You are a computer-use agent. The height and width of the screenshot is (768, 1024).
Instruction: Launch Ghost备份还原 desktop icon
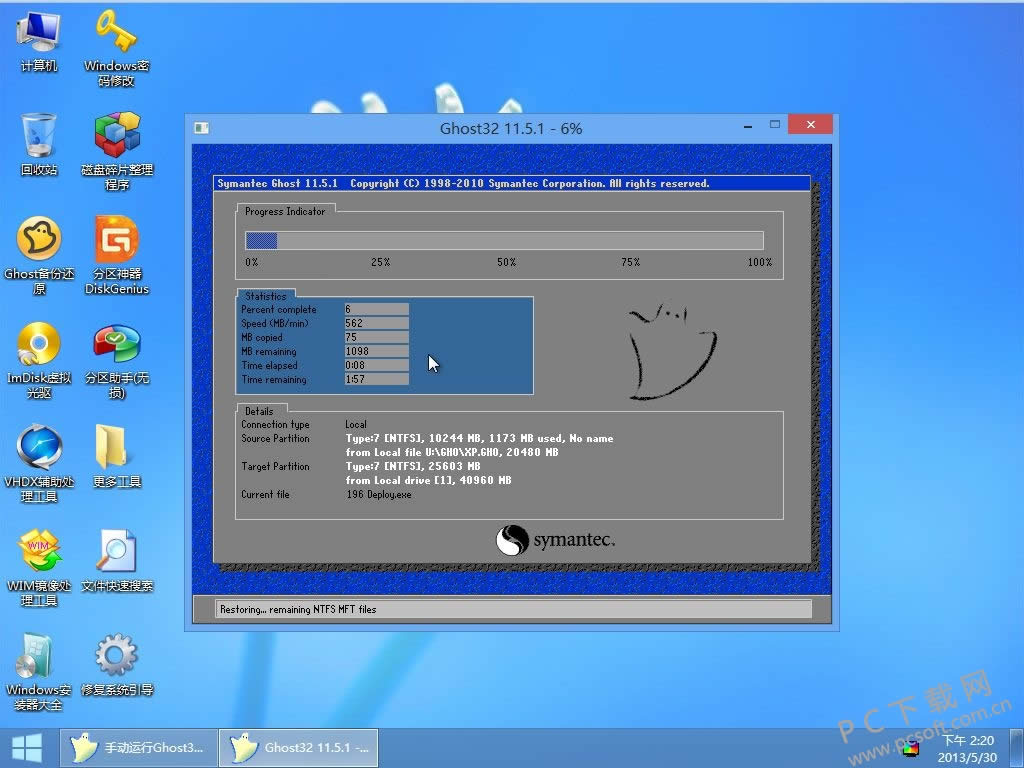(39, 241)
